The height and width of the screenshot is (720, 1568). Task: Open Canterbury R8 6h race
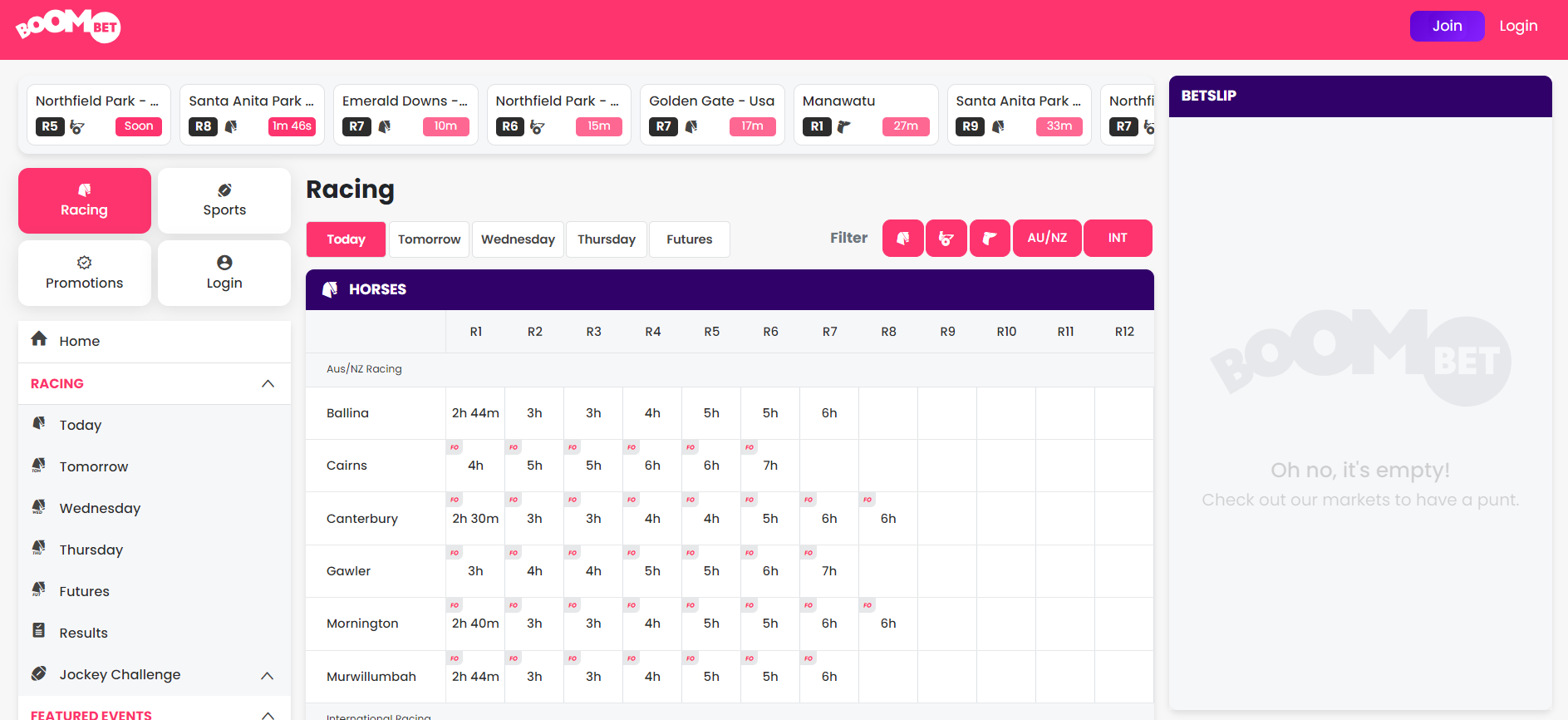point(888,519)
